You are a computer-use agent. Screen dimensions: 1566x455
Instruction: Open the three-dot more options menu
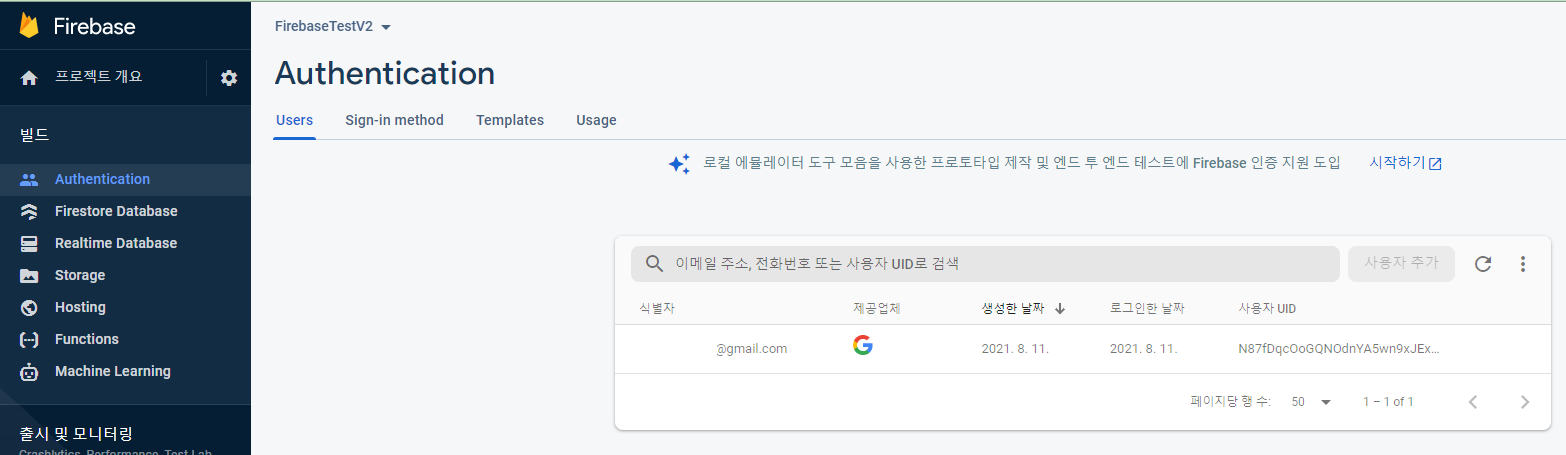[x=1523, y=264]
